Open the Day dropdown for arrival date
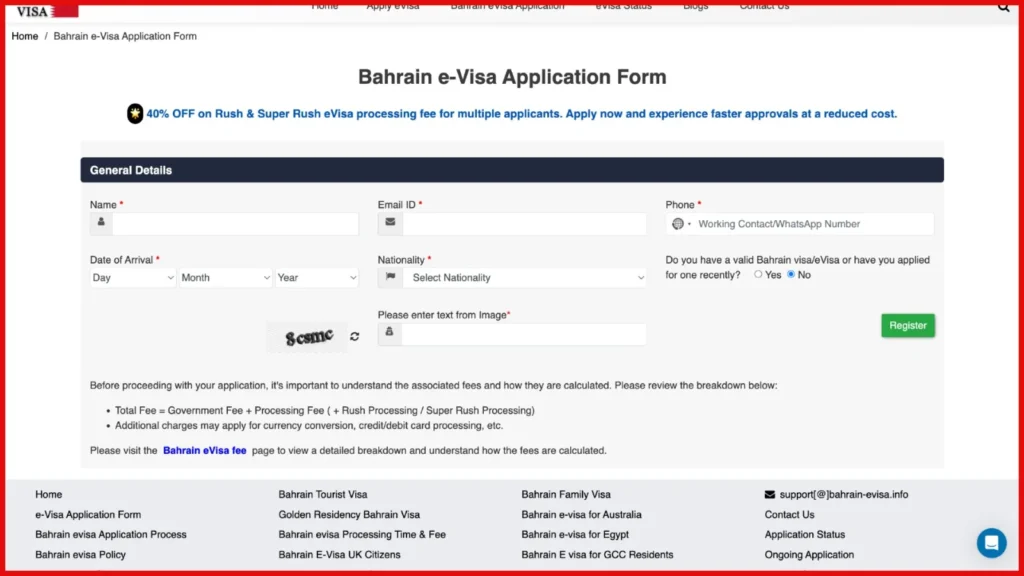The width and height of the screenshot is (1024, 576). point(133,278)
